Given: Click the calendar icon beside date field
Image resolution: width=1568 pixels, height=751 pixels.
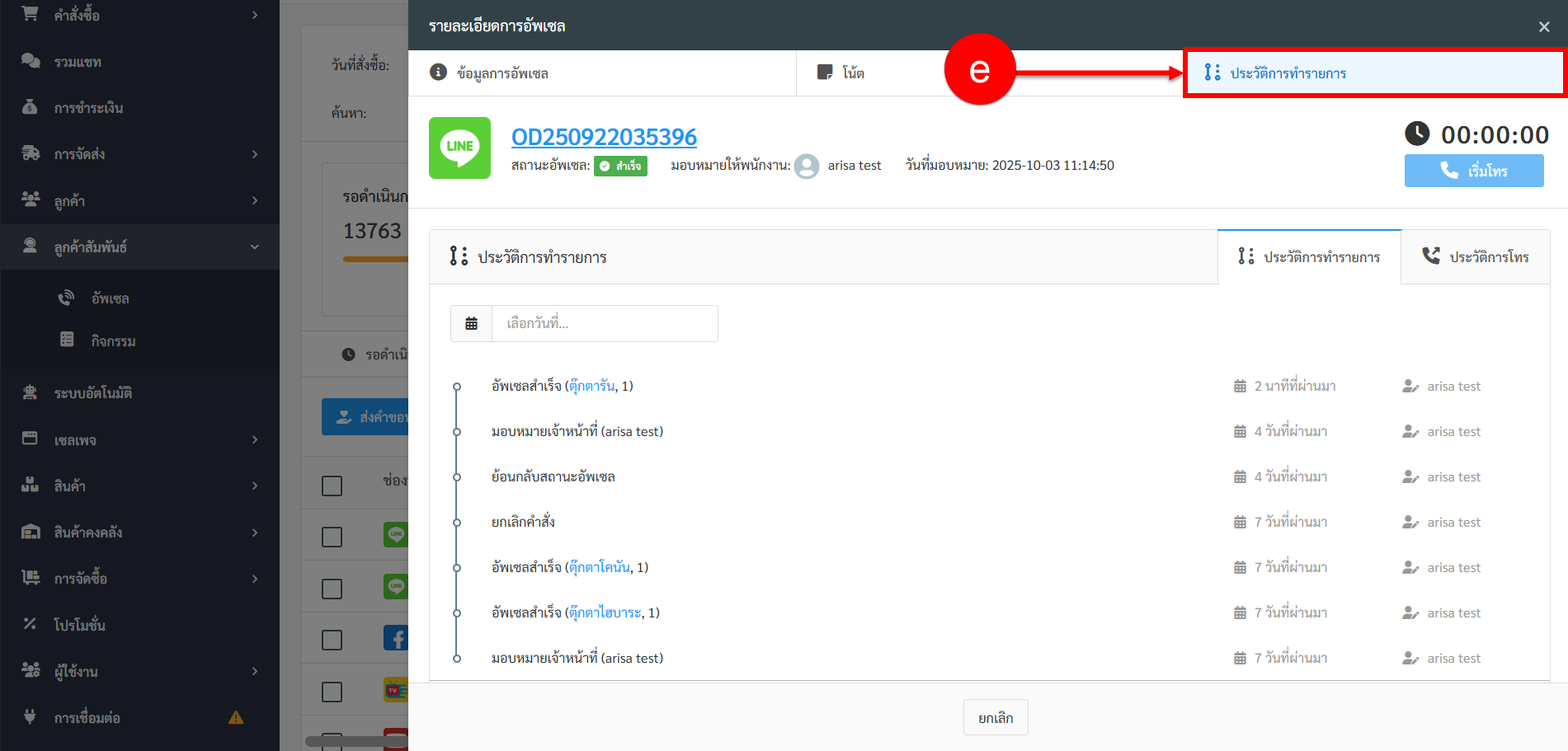Looking at the screenshot, I should coord(471,323).
